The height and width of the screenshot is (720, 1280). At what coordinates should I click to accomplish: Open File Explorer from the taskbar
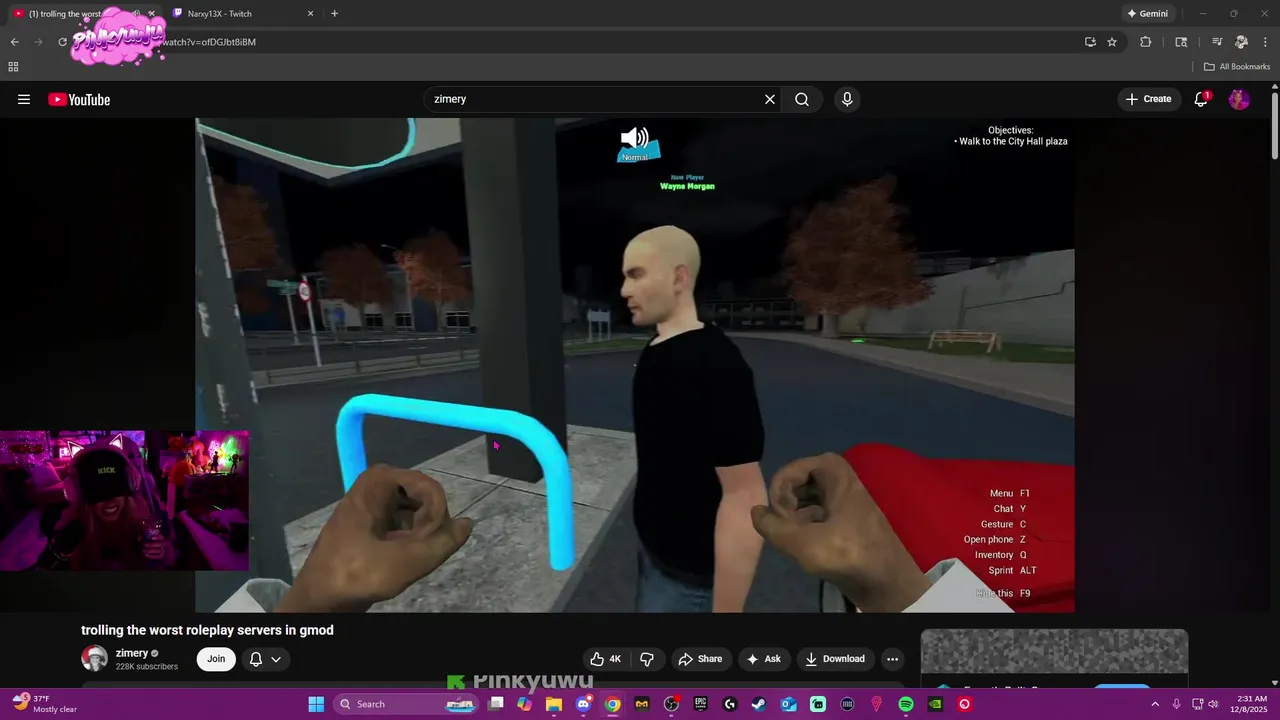[554, 704]
